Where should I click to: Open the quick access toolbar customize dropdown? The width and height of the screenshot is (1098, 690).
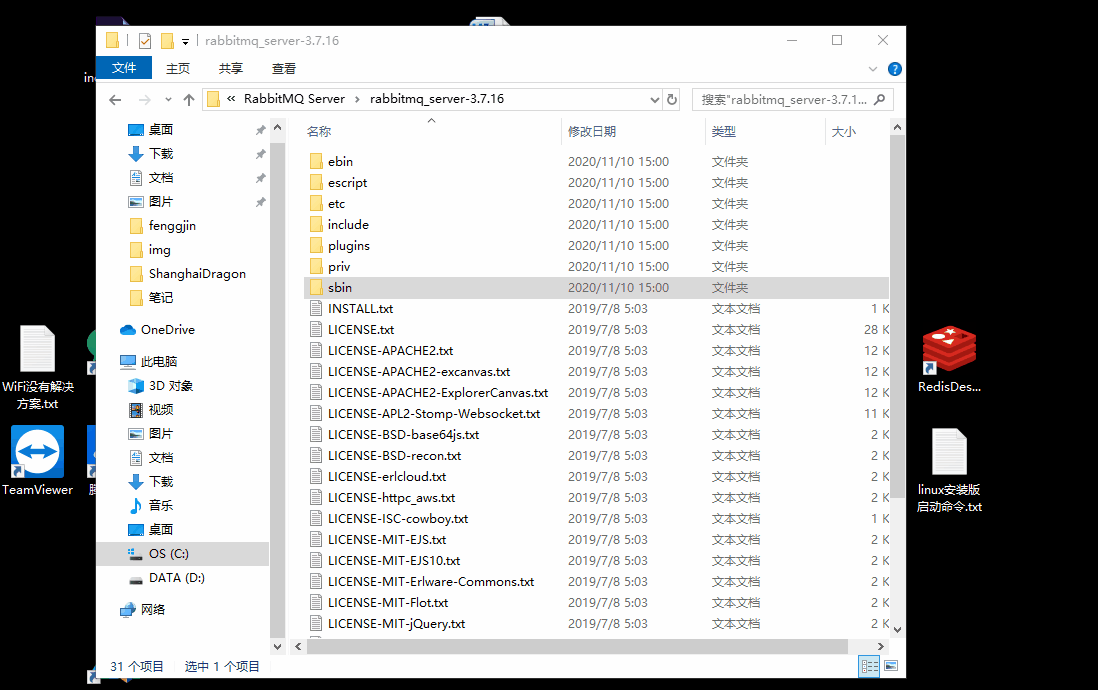(186, 41)
